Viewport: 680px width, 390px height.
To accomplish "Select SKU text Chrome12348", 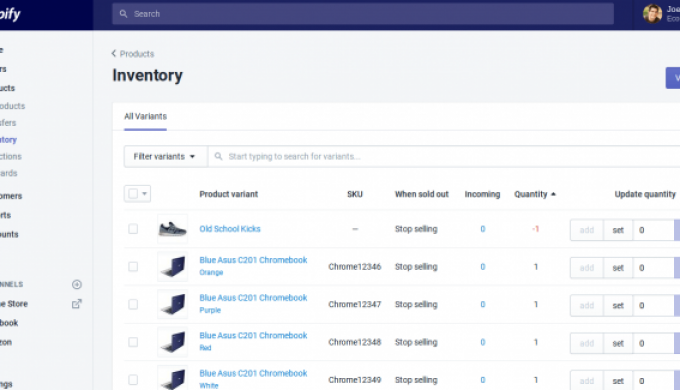I will 355,342.
